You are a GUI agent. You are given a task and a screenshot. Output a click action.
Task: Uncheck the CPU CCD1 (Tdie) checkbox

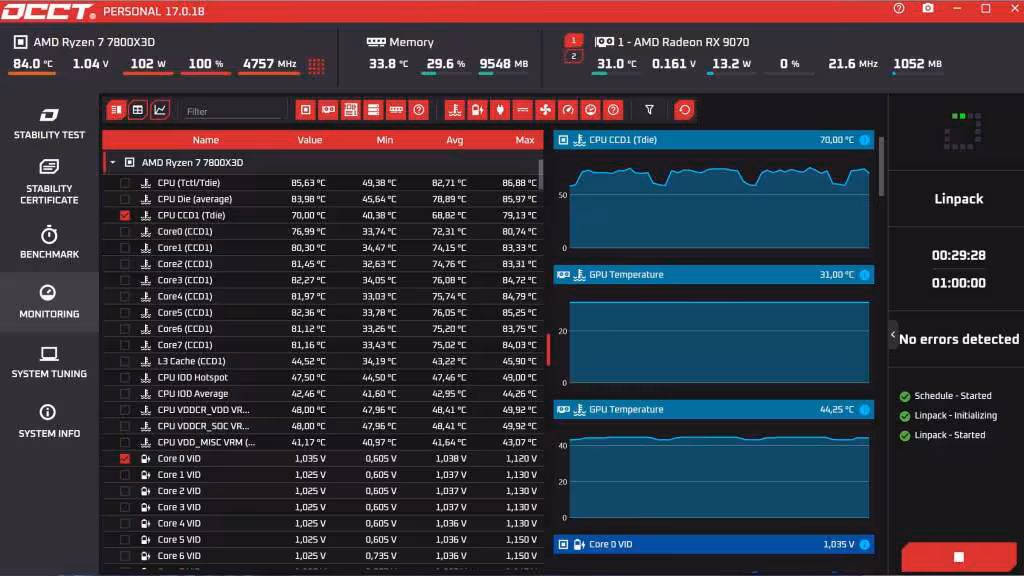click(x=125, y=216)
